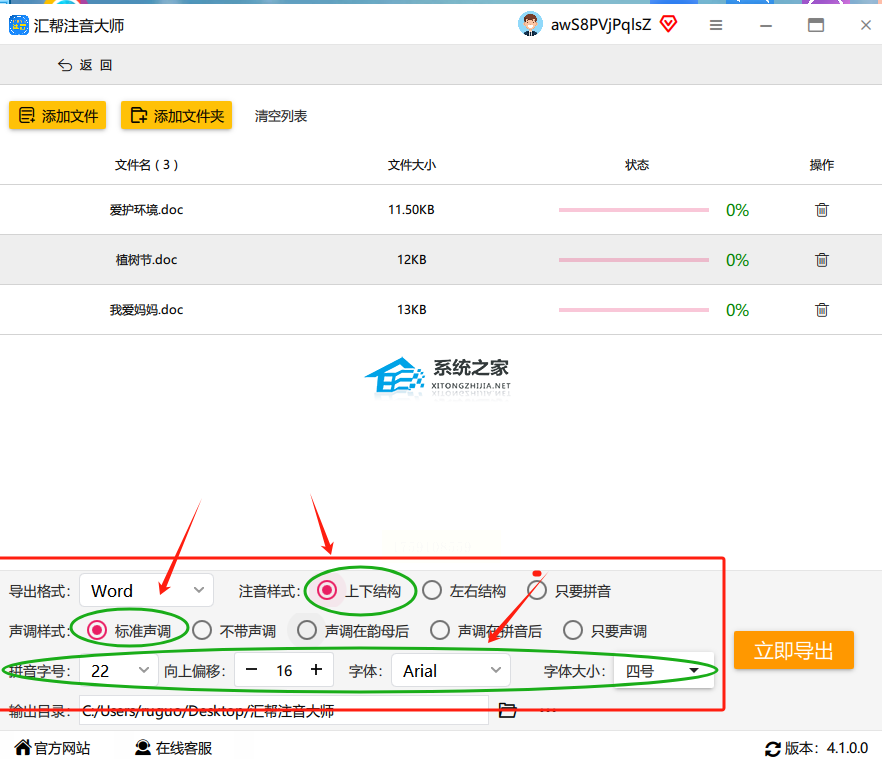This screenshot has width=882, height=759.
Task: Click the 版本: 4.1.0.0 version text
Action: 826,748
